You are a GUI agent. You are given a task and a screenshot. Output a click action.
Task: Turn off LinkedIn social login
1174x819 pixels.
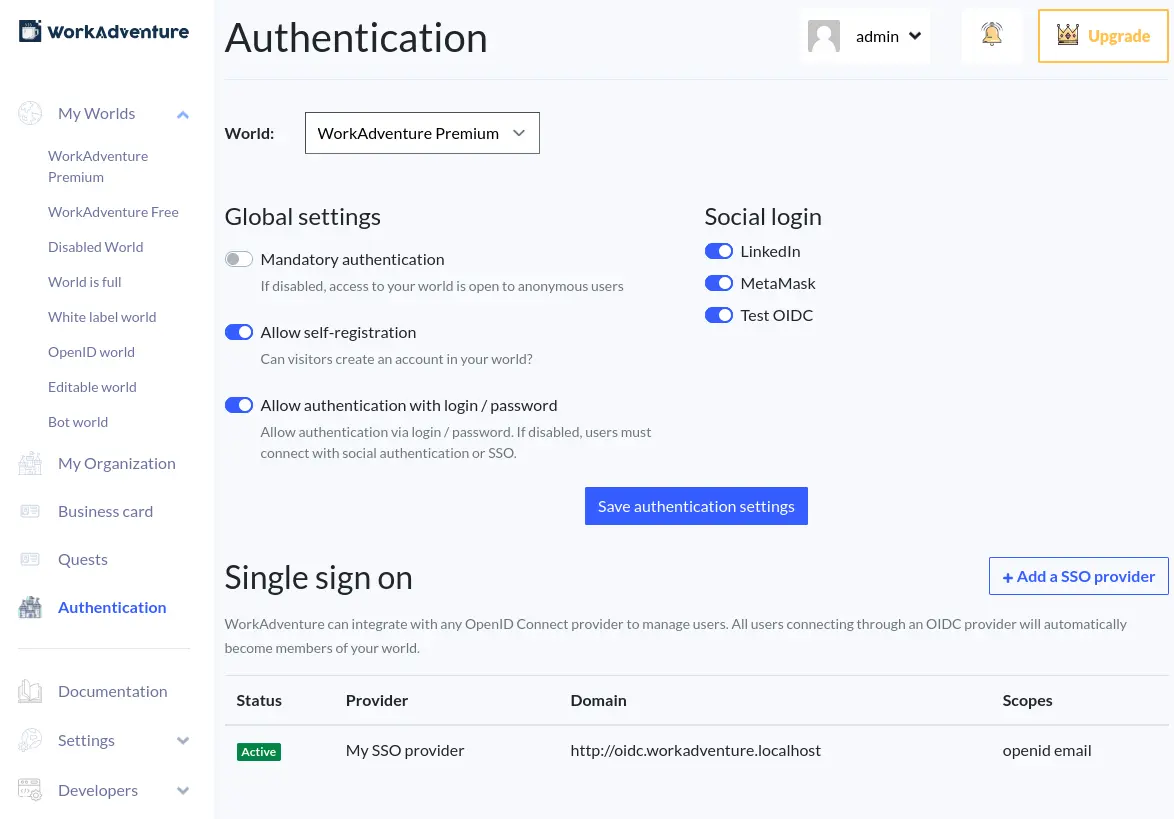click(719, 251)
